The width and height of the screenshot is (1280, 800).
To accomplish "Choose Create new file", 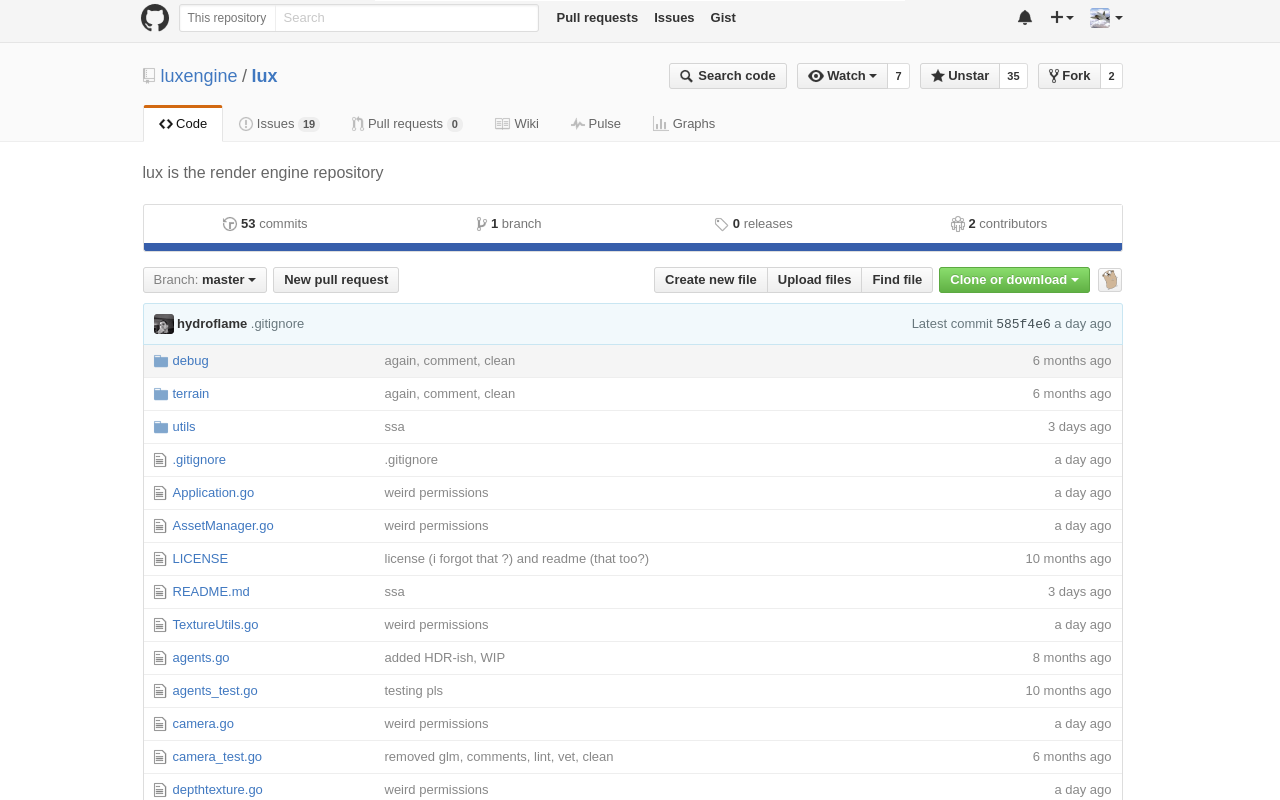I will (711, 280).
